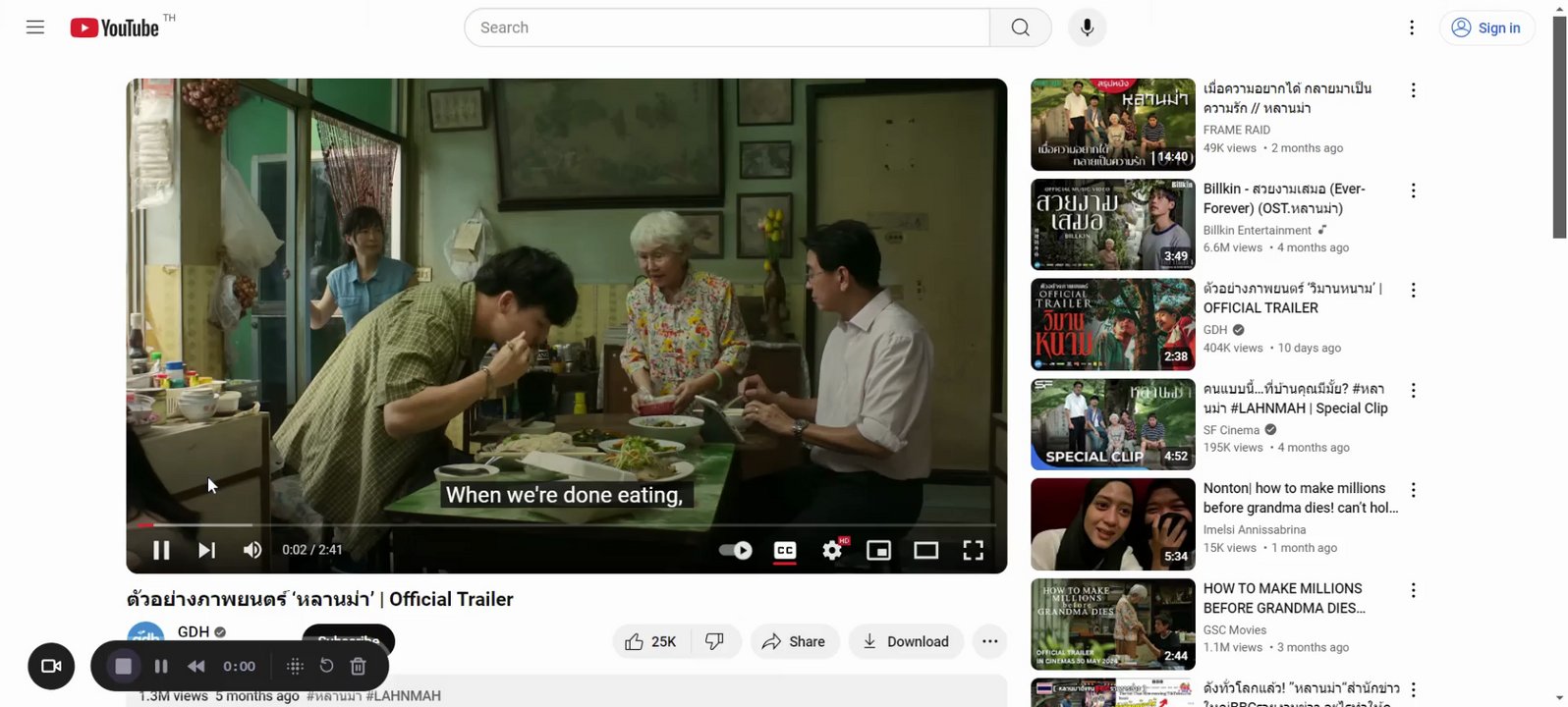Click the 0:02 / 2:41 time display
Viewport: 1568px width, 707px height.
coord(312,550)
